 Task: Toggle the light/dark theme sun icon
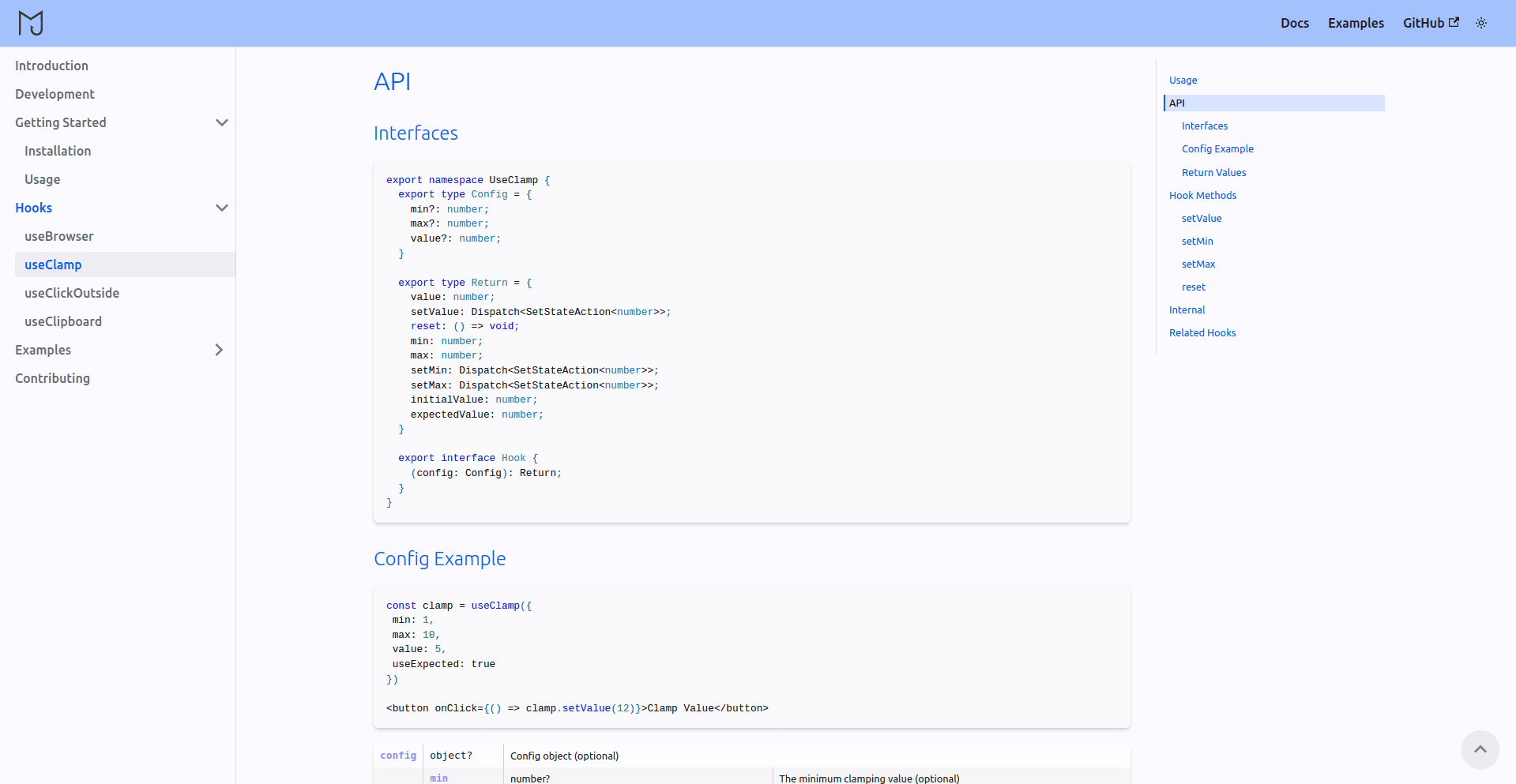1480,23
